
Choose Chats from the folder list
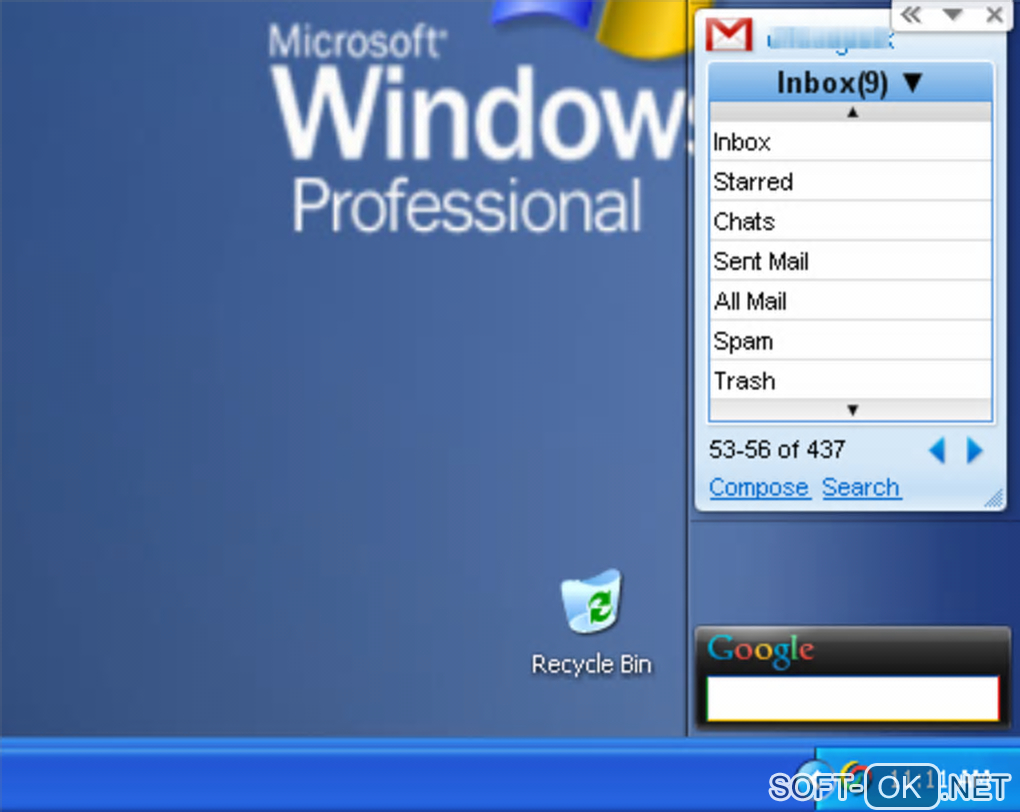[850, 221]
